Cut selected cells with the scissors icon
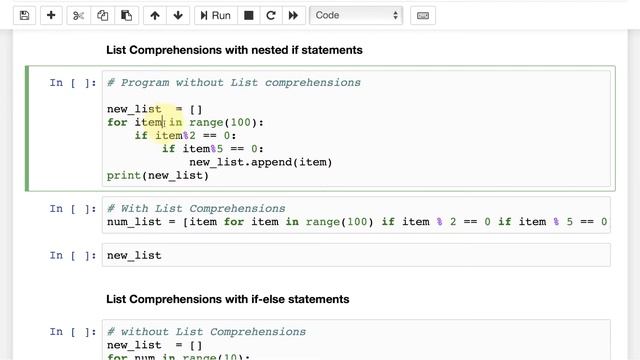 [x=78, y=16]
